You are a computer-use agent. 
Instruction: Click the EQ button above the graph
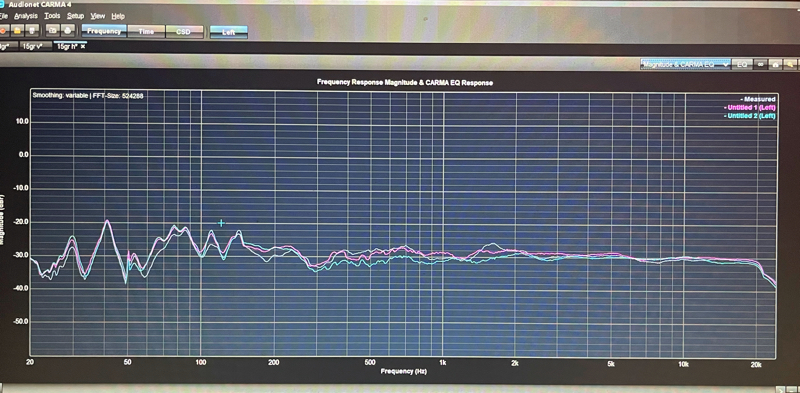pyautogui.click(x=742, y=65)
